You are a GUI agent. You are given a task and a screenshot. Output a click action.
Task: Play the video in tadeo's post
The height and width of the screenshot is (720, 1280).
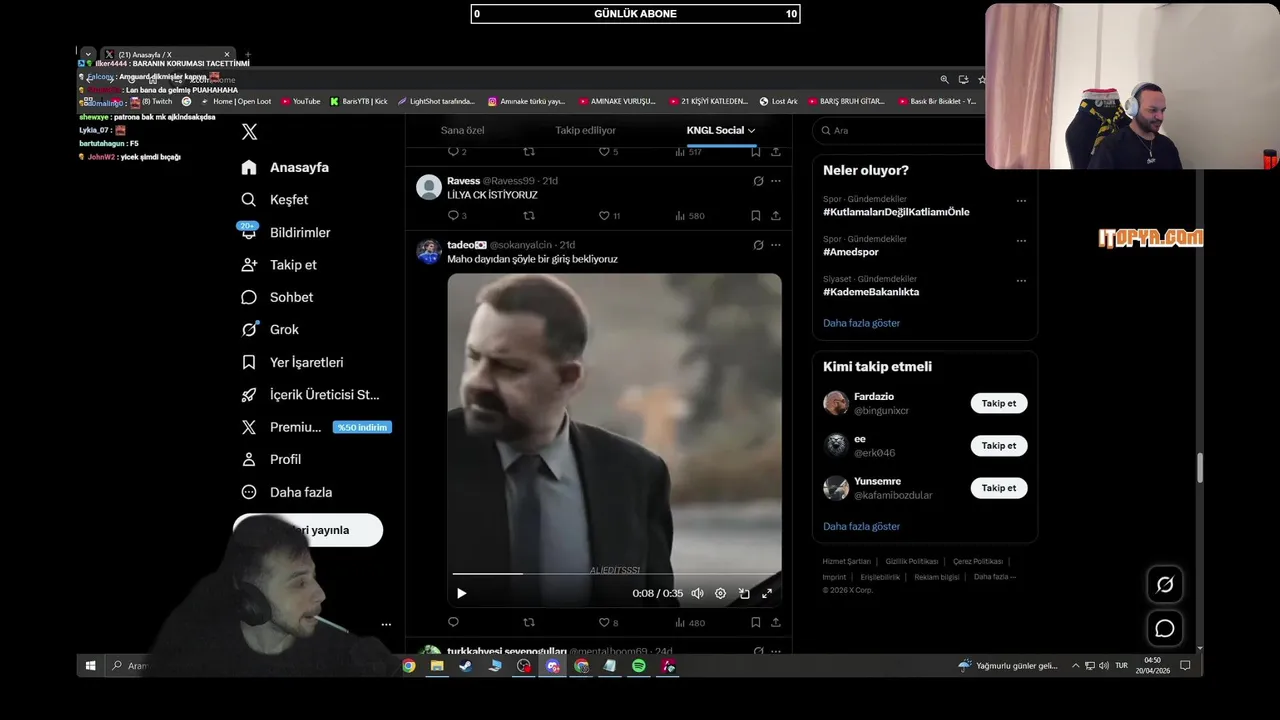461,593
